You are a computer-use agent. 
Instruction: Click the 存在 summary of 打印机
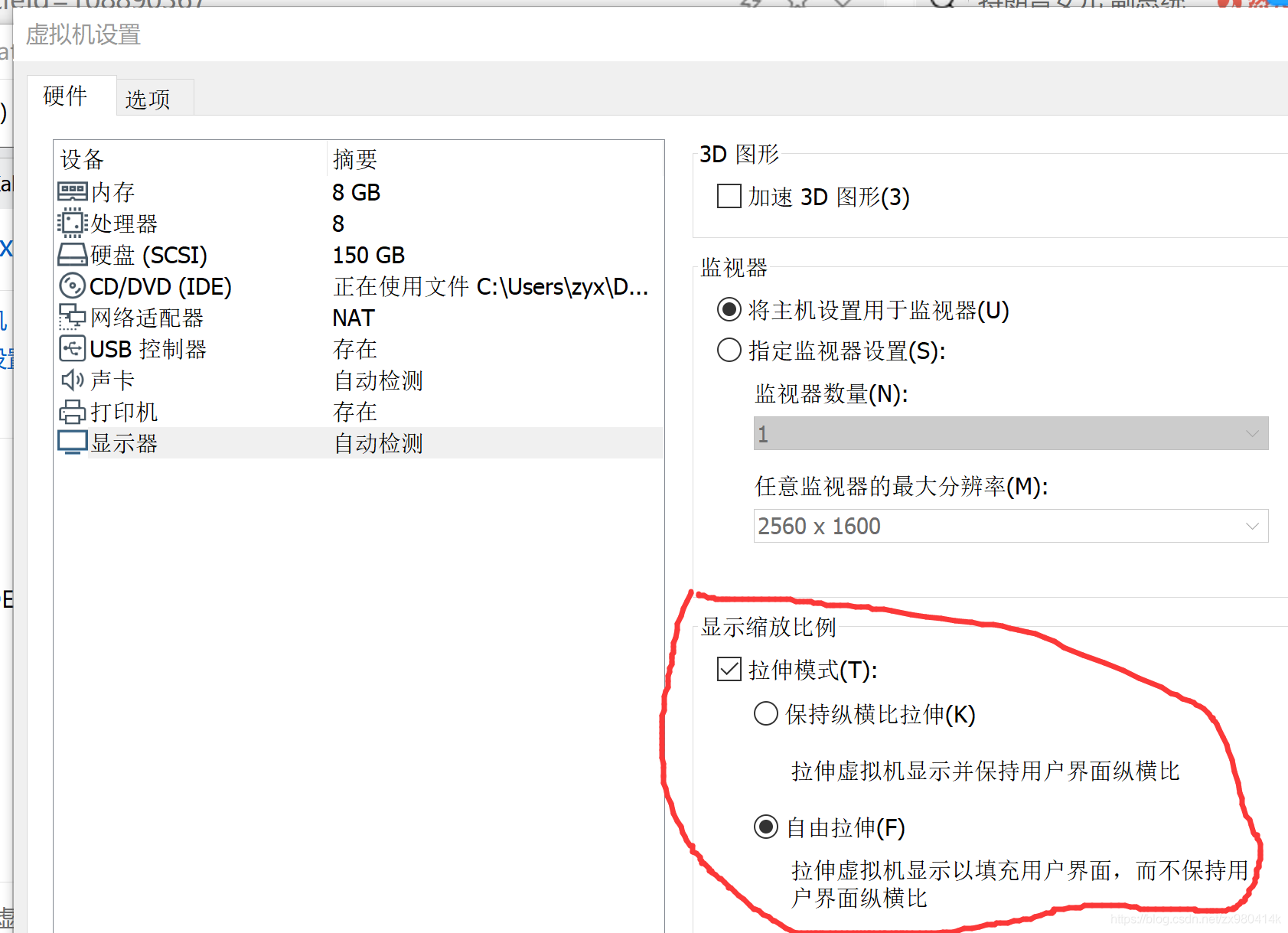(x=355, y=412)
